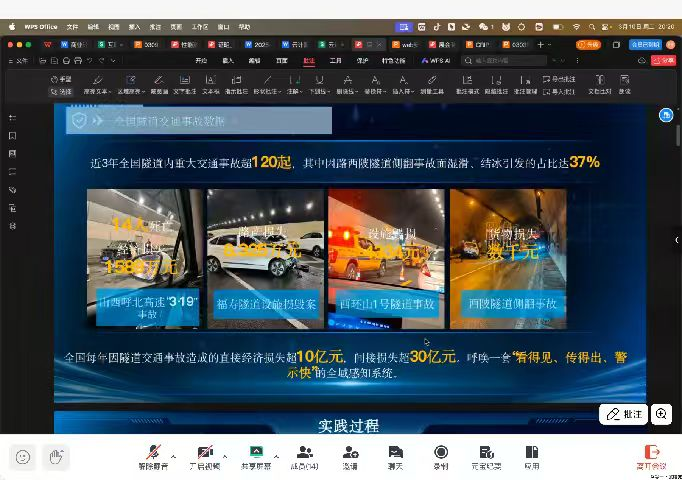Screen dimensions: 682x480
Task: Select the highlighted 批注 ribbon tab
Action: 309,61
